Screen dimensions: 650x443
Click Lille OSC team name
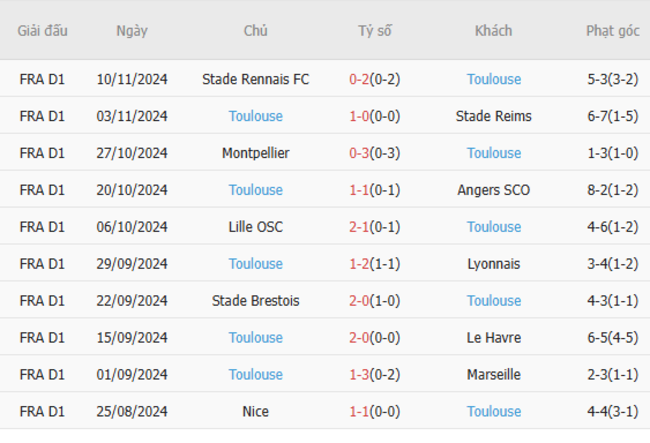point(255,227)
